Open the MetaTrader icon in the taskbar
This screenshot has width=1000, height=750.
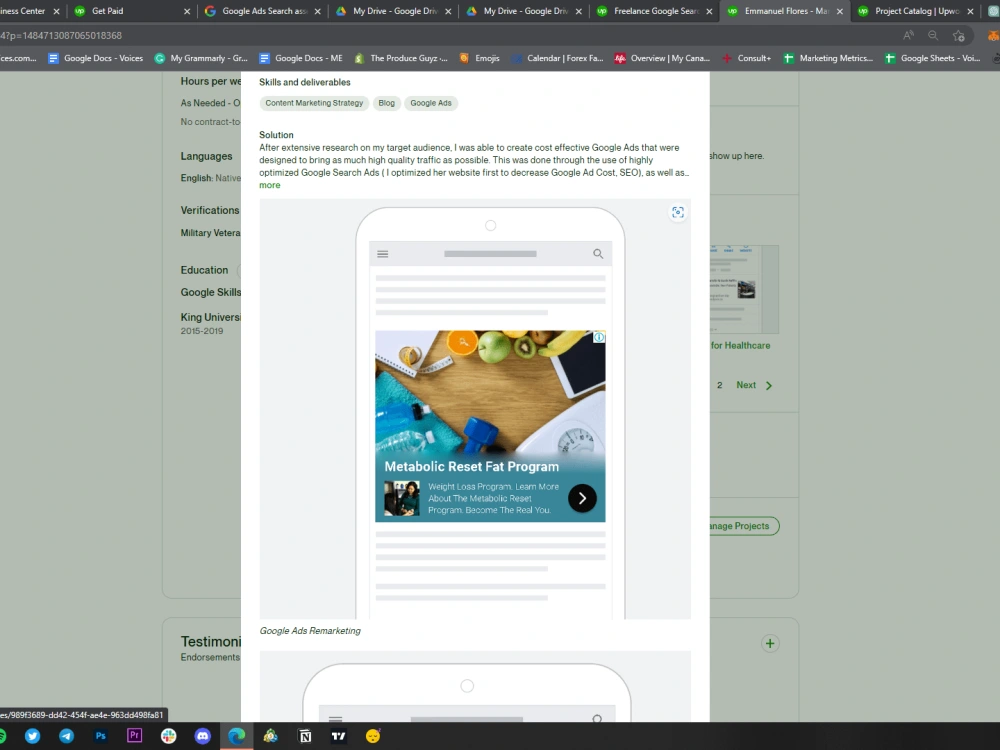click(x=270, y=736)
